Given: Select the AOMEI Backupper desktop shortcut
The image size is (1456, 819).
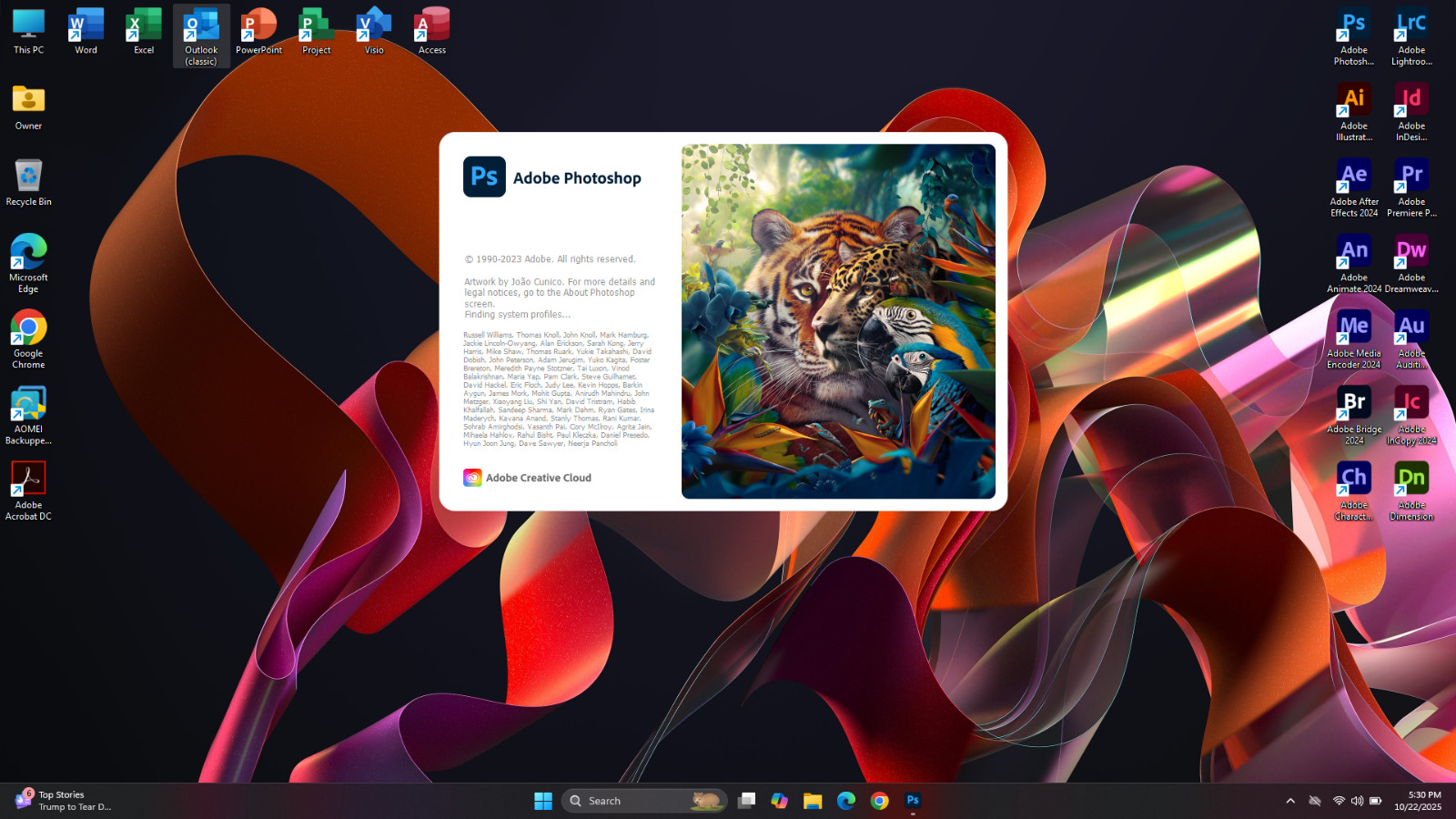Looking at the screenshot, I should pyautogui.click(x=28, y=416).
